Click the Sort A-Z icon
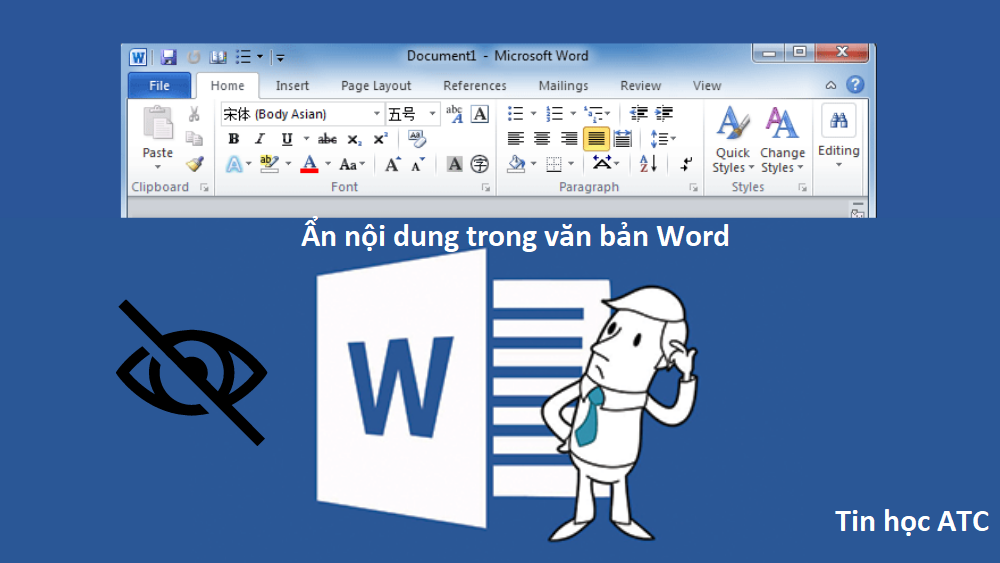 tap(648, 165)
